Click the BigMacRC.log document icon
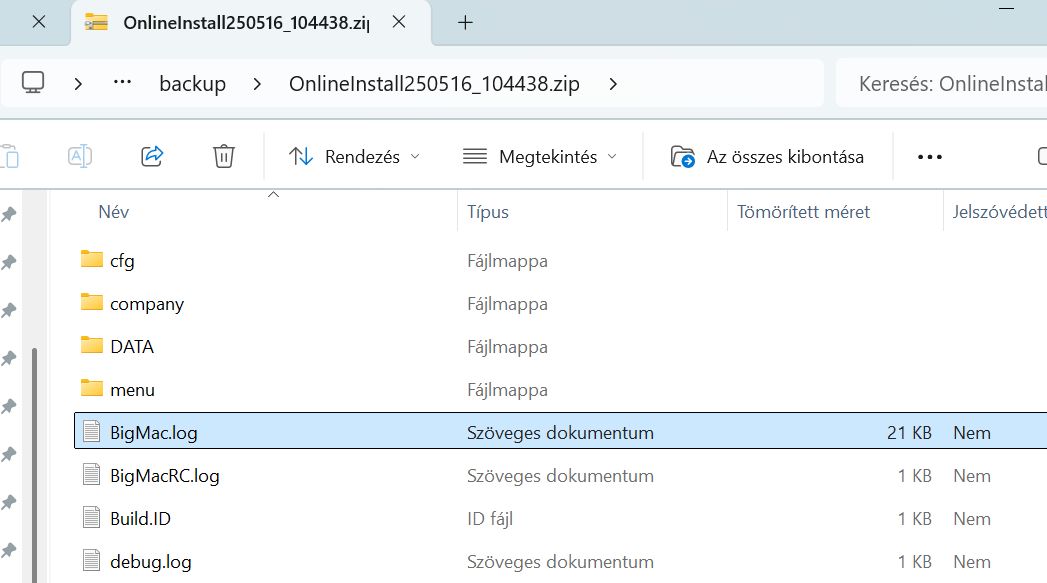Screen dimensions: 1047x583 coord(91,474)
